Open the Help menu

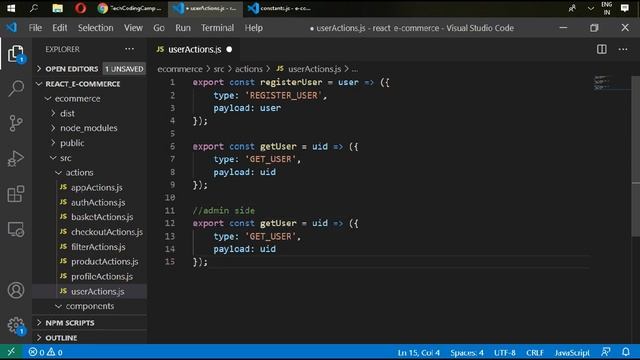point(253,28)
